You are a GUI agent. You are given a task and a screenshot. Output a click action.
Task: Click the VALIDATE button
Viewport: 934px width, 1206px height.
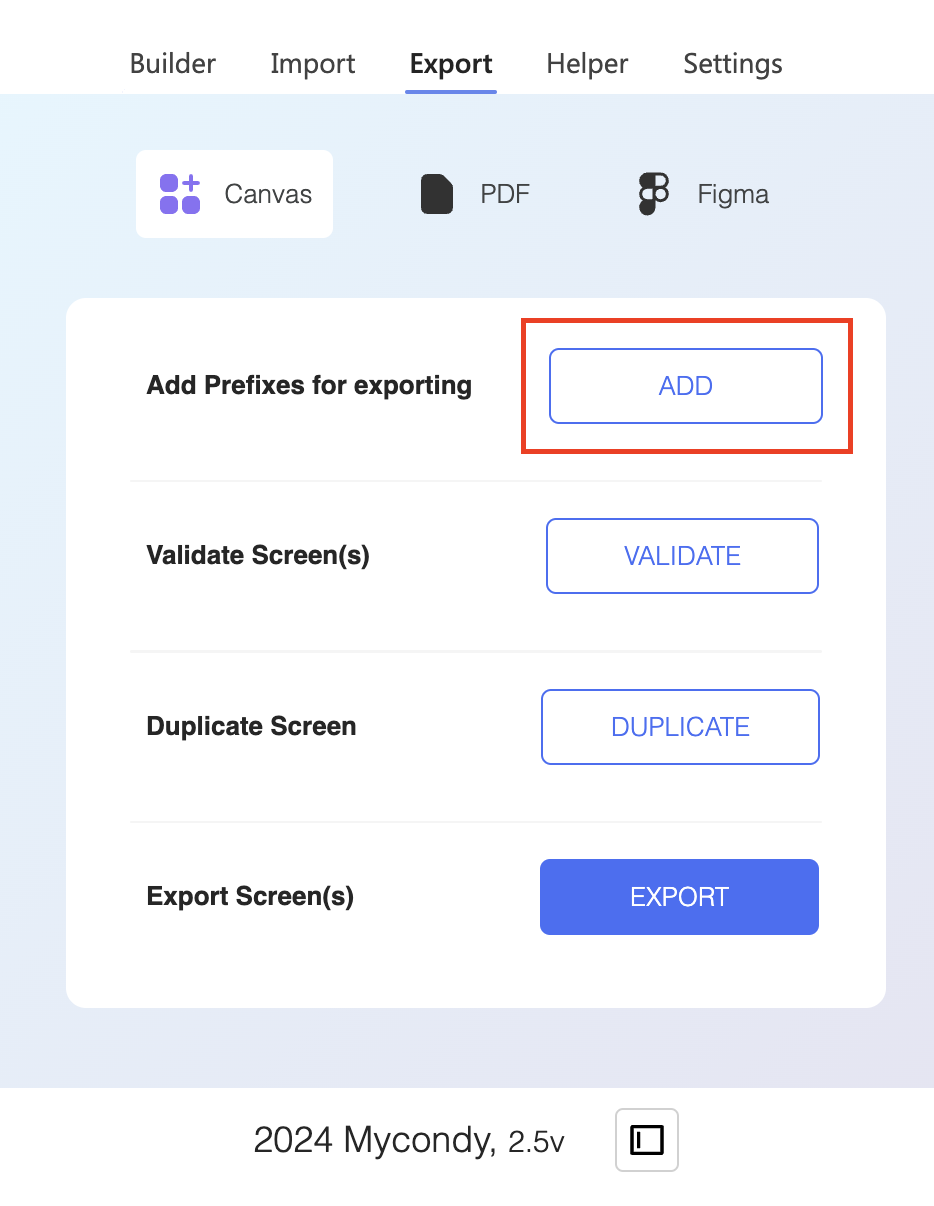click(682, 556)
